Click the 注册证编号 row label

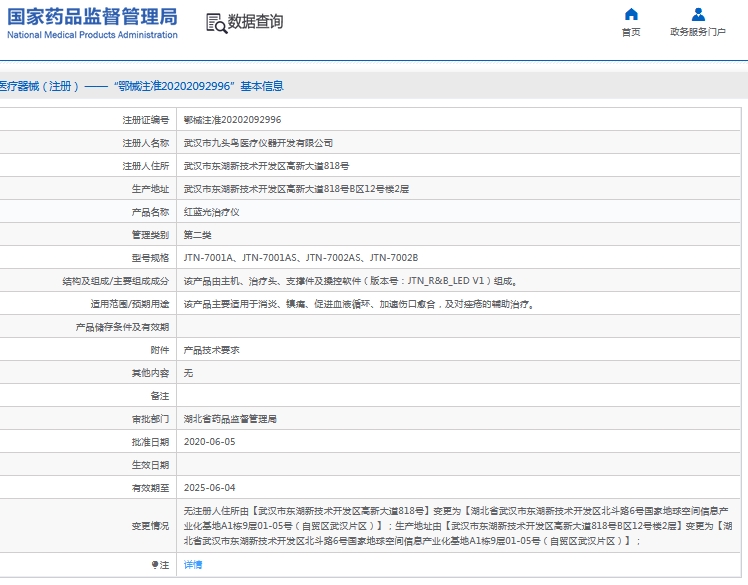click(145, 120)
